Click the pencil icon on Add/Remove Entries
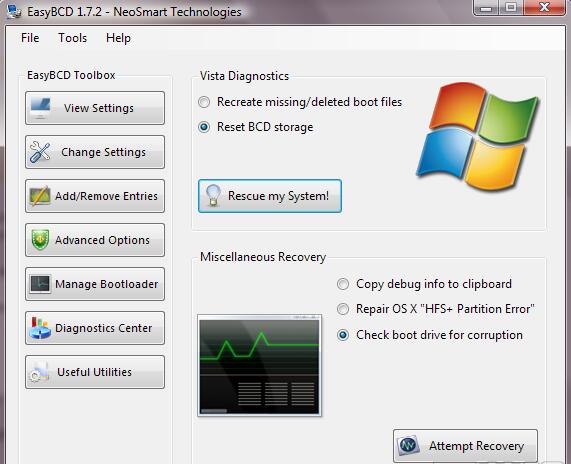 pos(40,196)
